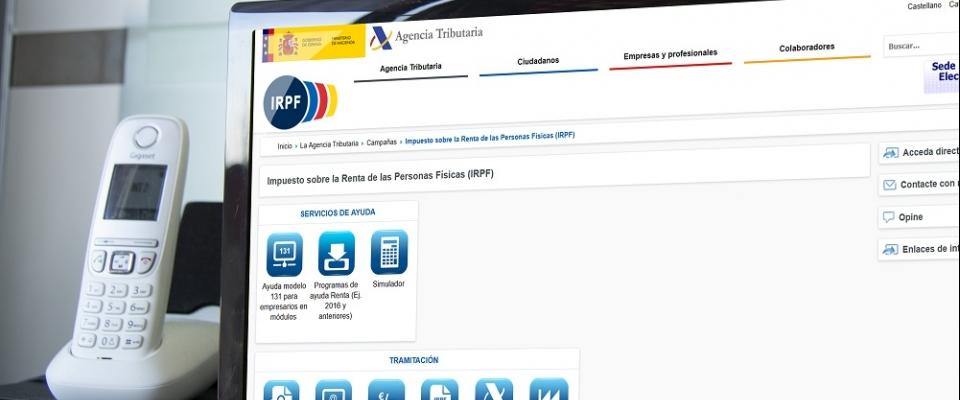Switch to Ciudadanos tab
The width and height of the screenshot is (960, 400).
click(538, 62)
